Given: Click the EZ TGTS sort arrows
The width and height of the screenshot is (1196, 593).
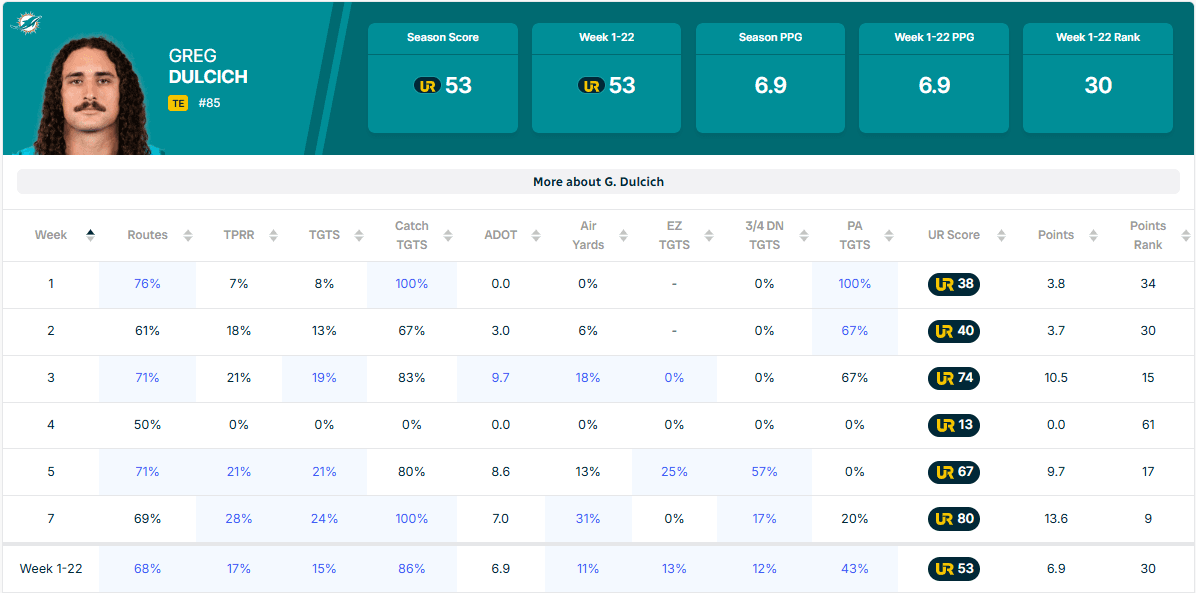Looking at the screenshot, I should click(709, 235).
